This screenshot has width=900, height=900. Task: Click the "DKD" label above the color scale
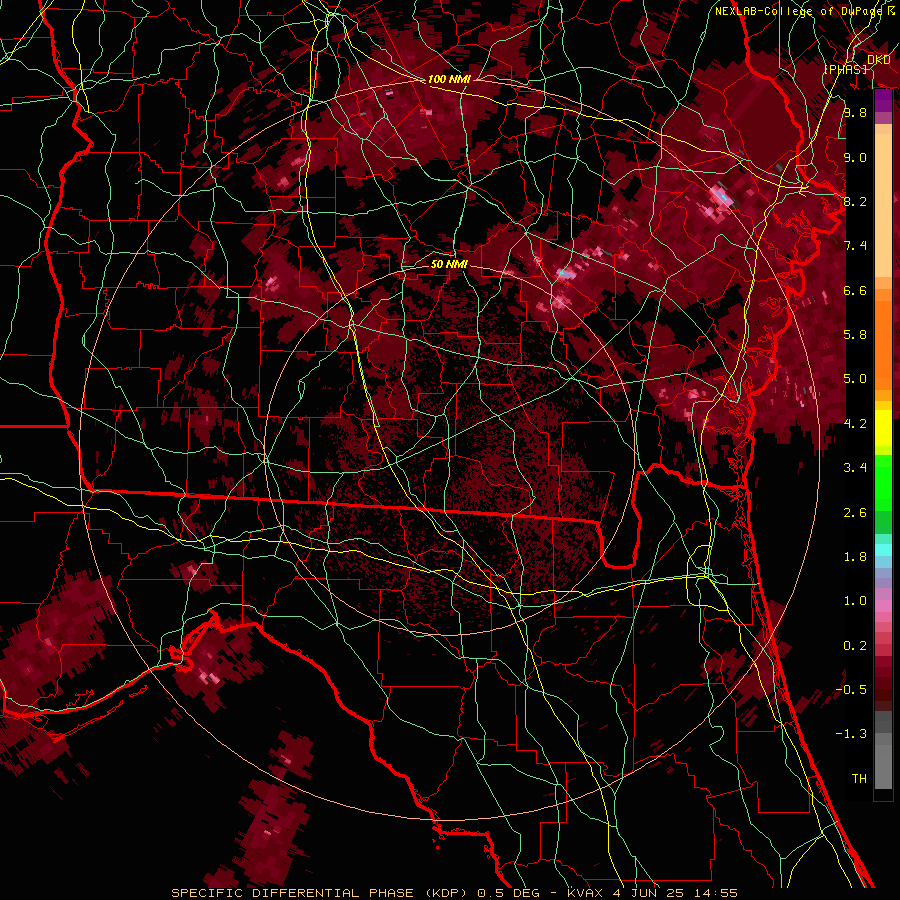[879, 60]
